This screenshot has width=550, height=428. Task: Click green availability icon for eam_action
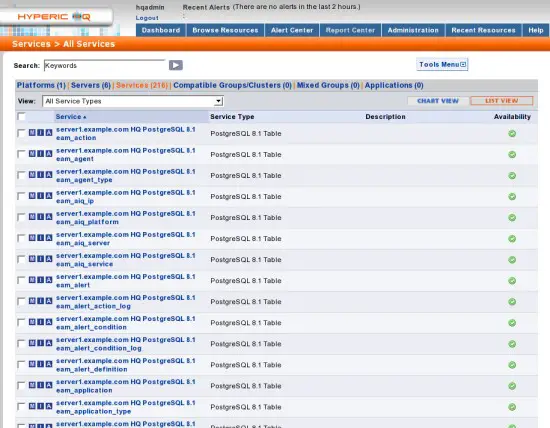click(x=512, y=134)
